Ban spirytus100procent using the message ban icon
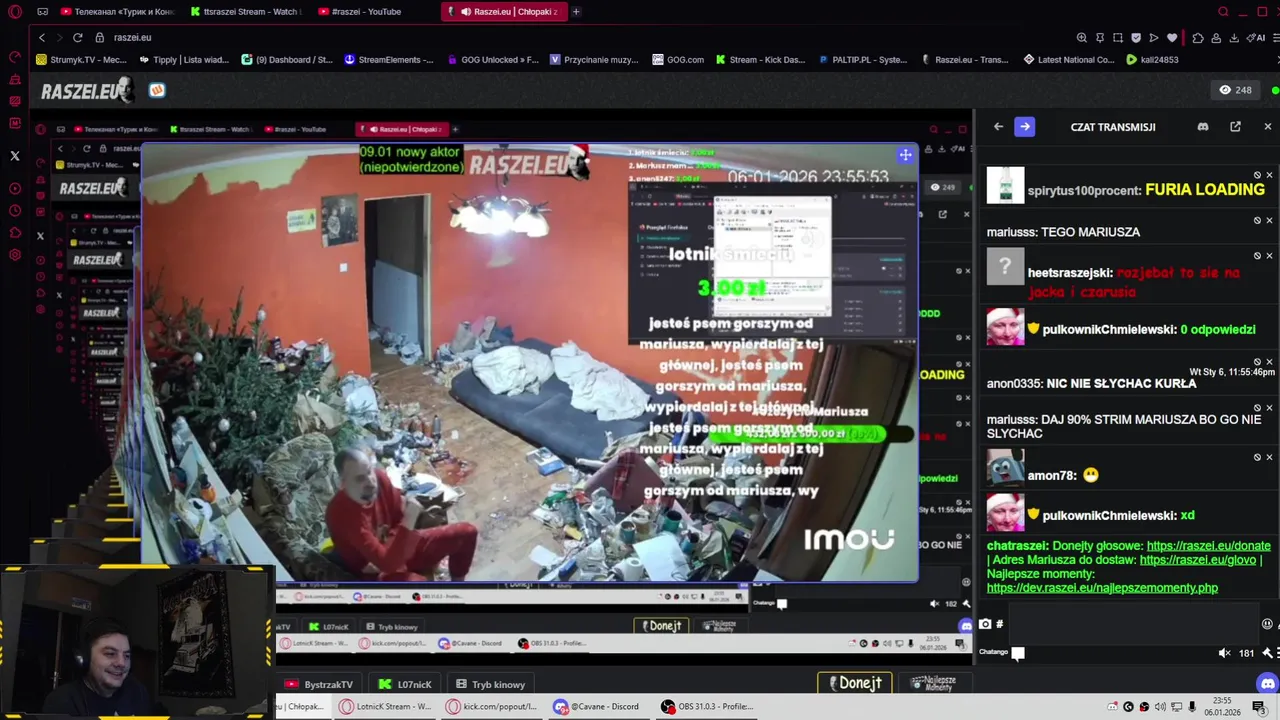1280x720 pixels. (1258, 175)
